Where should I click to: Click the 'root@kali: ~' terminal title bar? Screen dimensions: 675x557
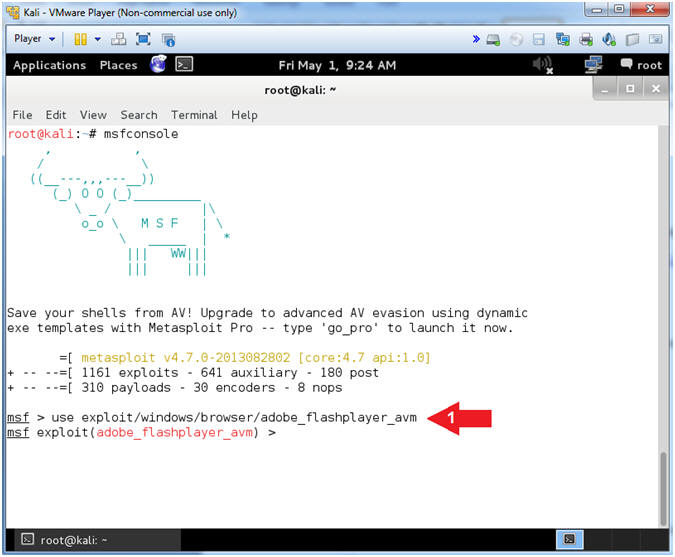coord(300,90)
